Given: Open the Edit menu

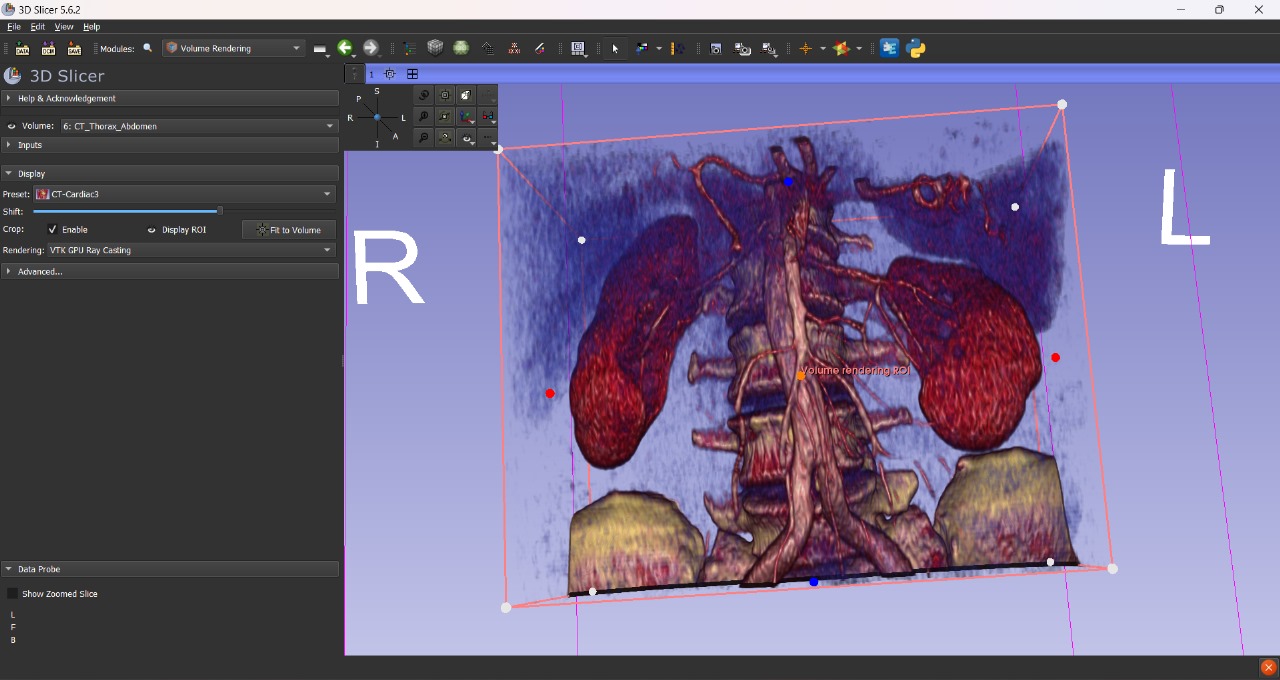Looking at the screenshot, I should click(38, 27).
